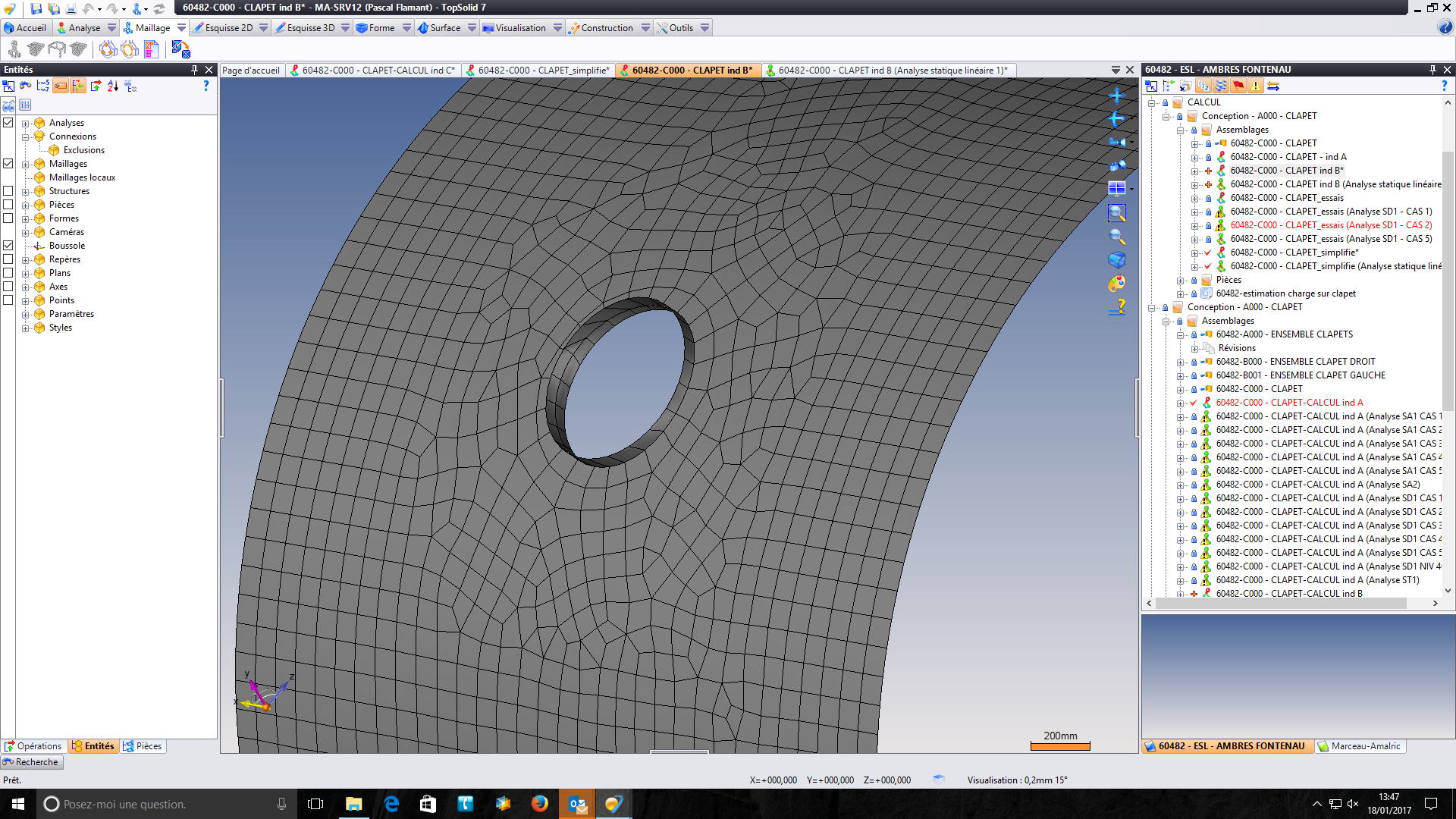Click the layers filter icon in project panel

tap(1220, 86)
